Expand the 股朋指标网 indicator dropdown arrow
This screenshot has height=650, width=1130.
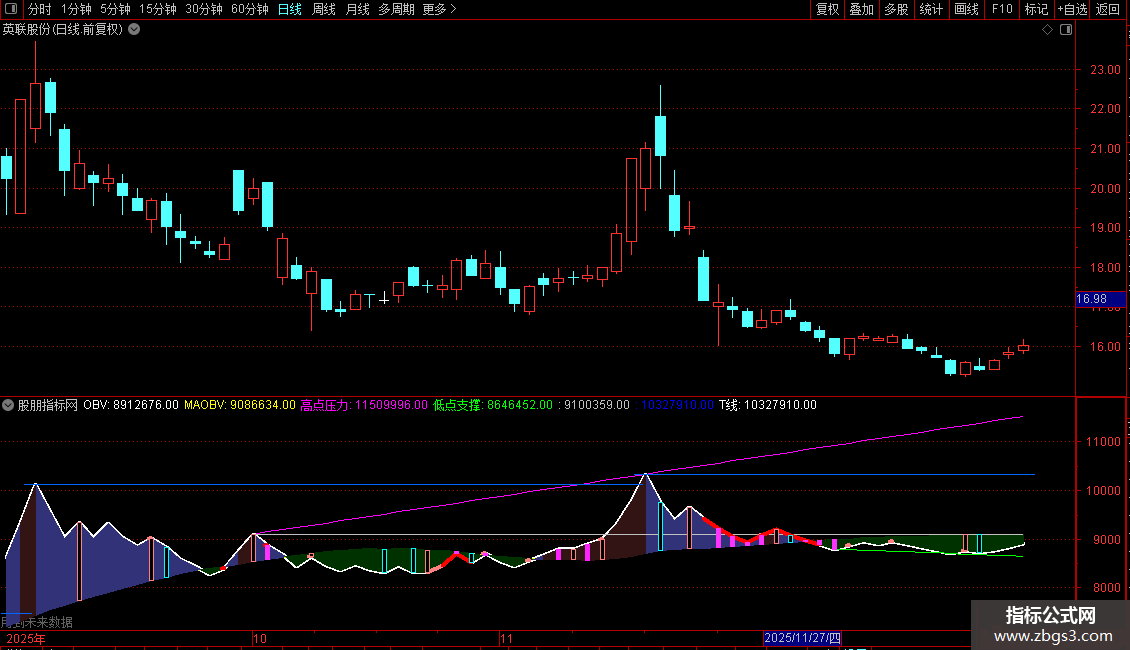click(x=9, y=405)
